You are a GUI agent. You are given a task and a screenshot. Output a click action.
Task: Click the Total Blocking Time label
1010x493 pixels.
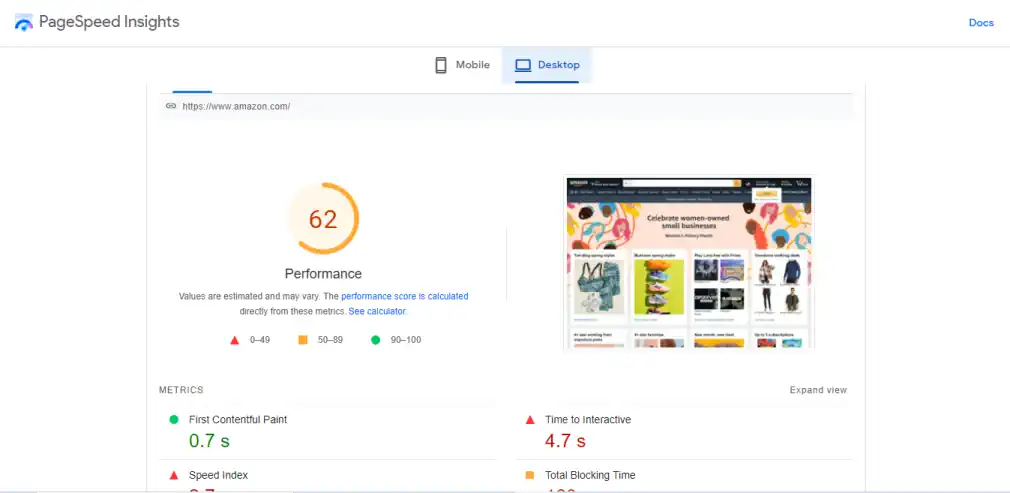coord(590,475)
